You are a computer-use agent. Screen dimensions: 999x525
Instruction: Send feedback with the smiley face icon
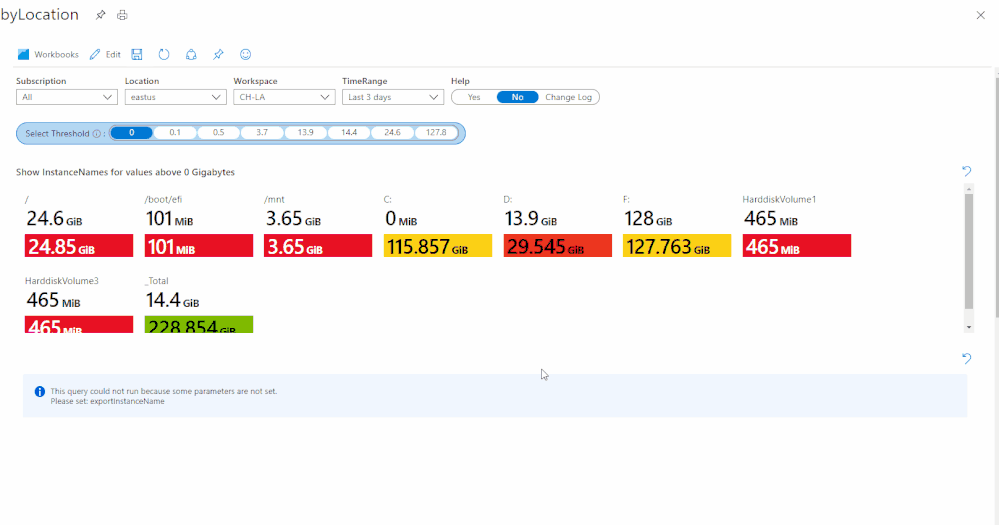point(245,54)
